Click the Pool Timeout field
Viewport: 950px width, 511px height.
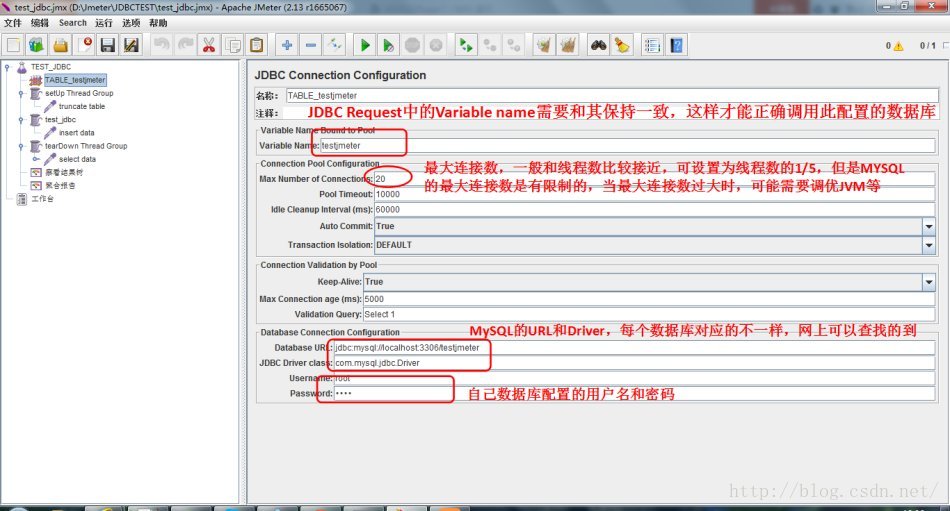click(654, 194)
